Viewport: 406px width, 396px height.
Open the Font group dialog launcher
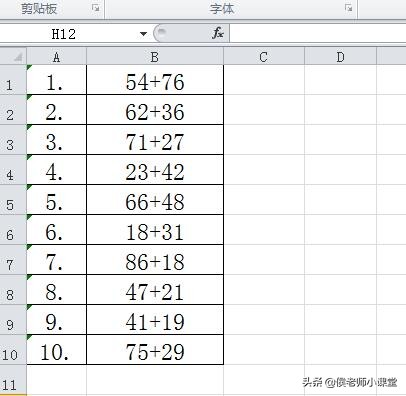tap(349, 9)
